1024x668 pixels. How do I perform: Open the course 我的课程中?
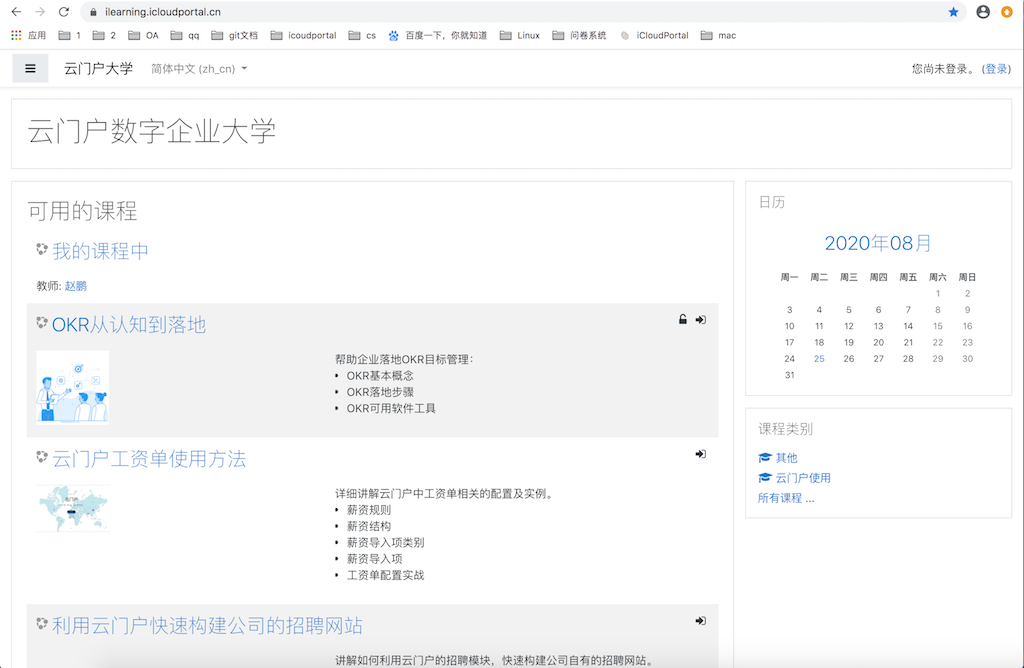[101, 251]
